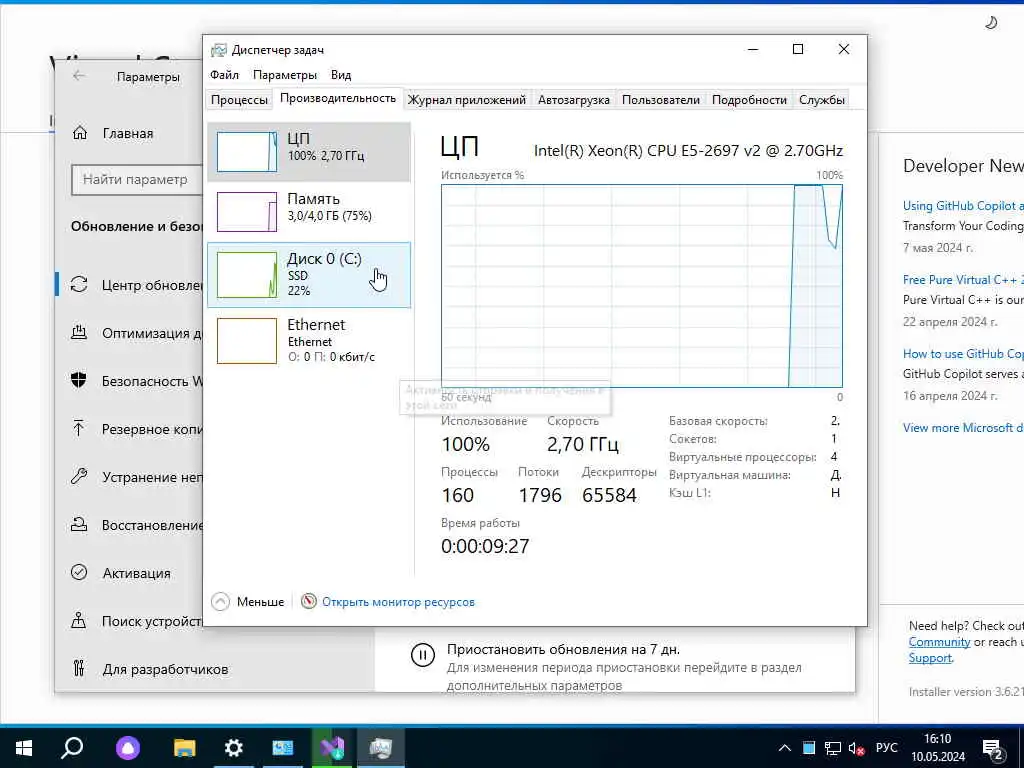
Task: Open the How to use GitHub Copilot link
Action: (x=963, y=354)
